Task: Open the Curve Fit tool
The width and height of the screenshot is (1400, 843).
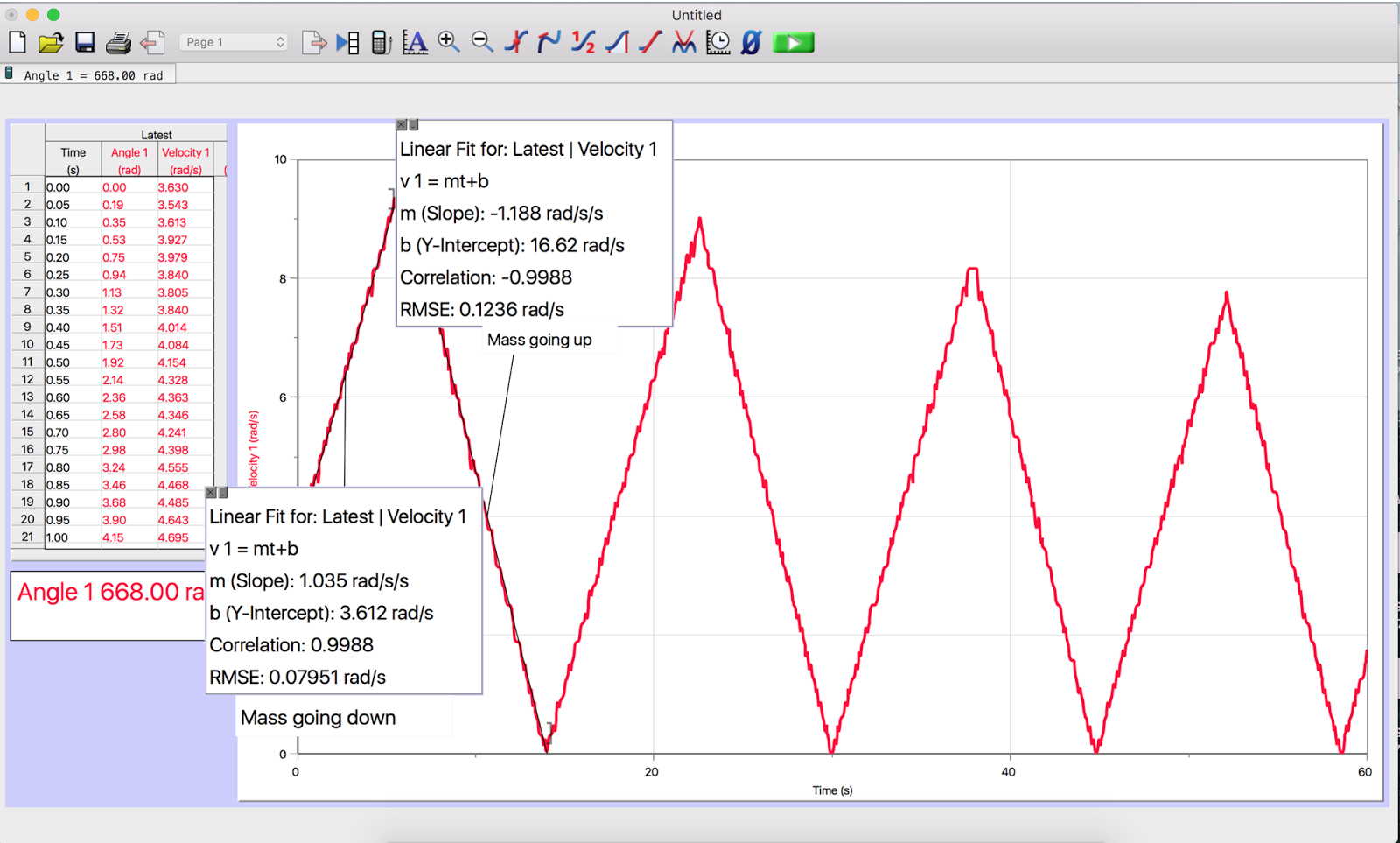Action: 684,42
